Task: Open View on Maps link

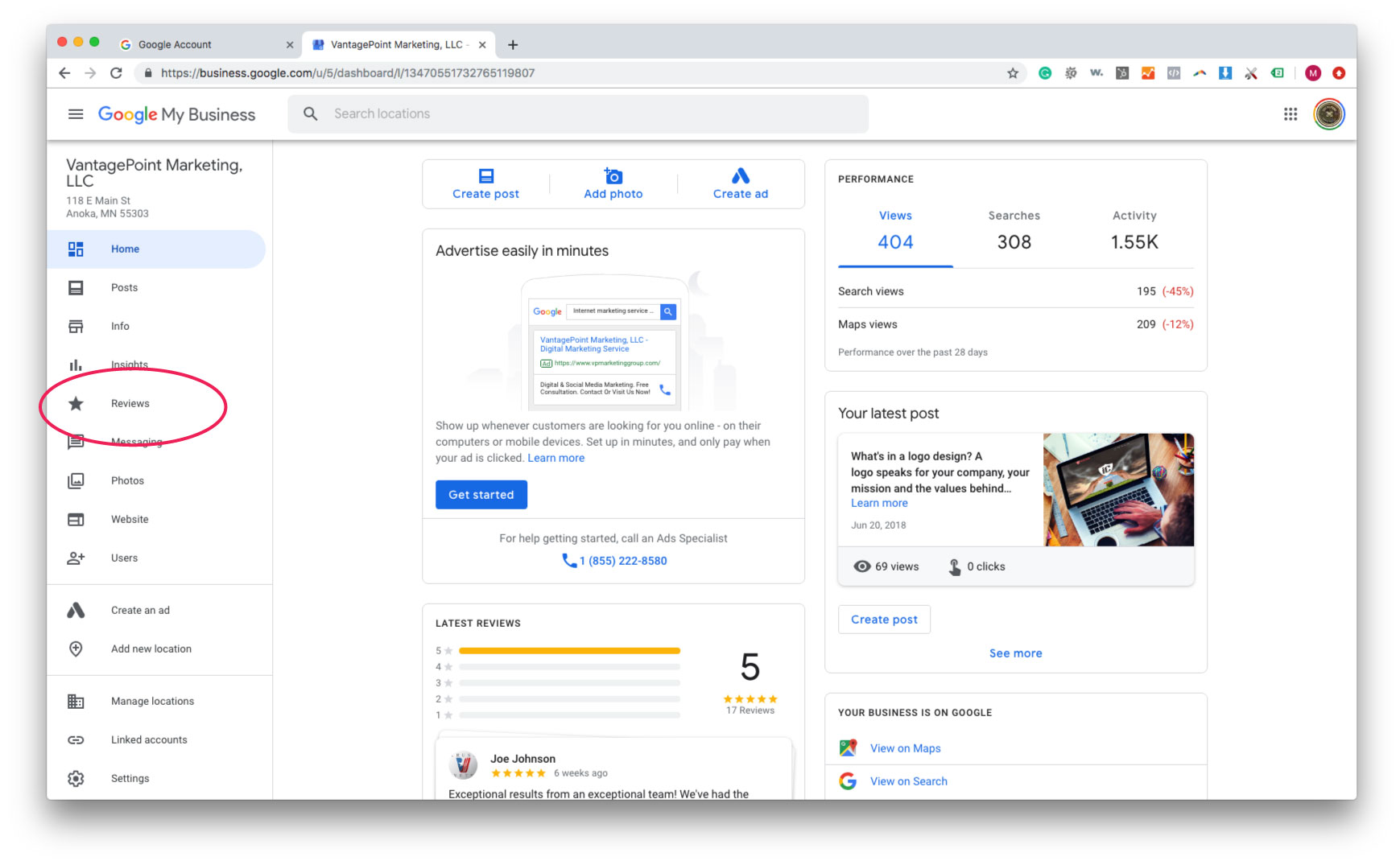Action: pos(905,748)
